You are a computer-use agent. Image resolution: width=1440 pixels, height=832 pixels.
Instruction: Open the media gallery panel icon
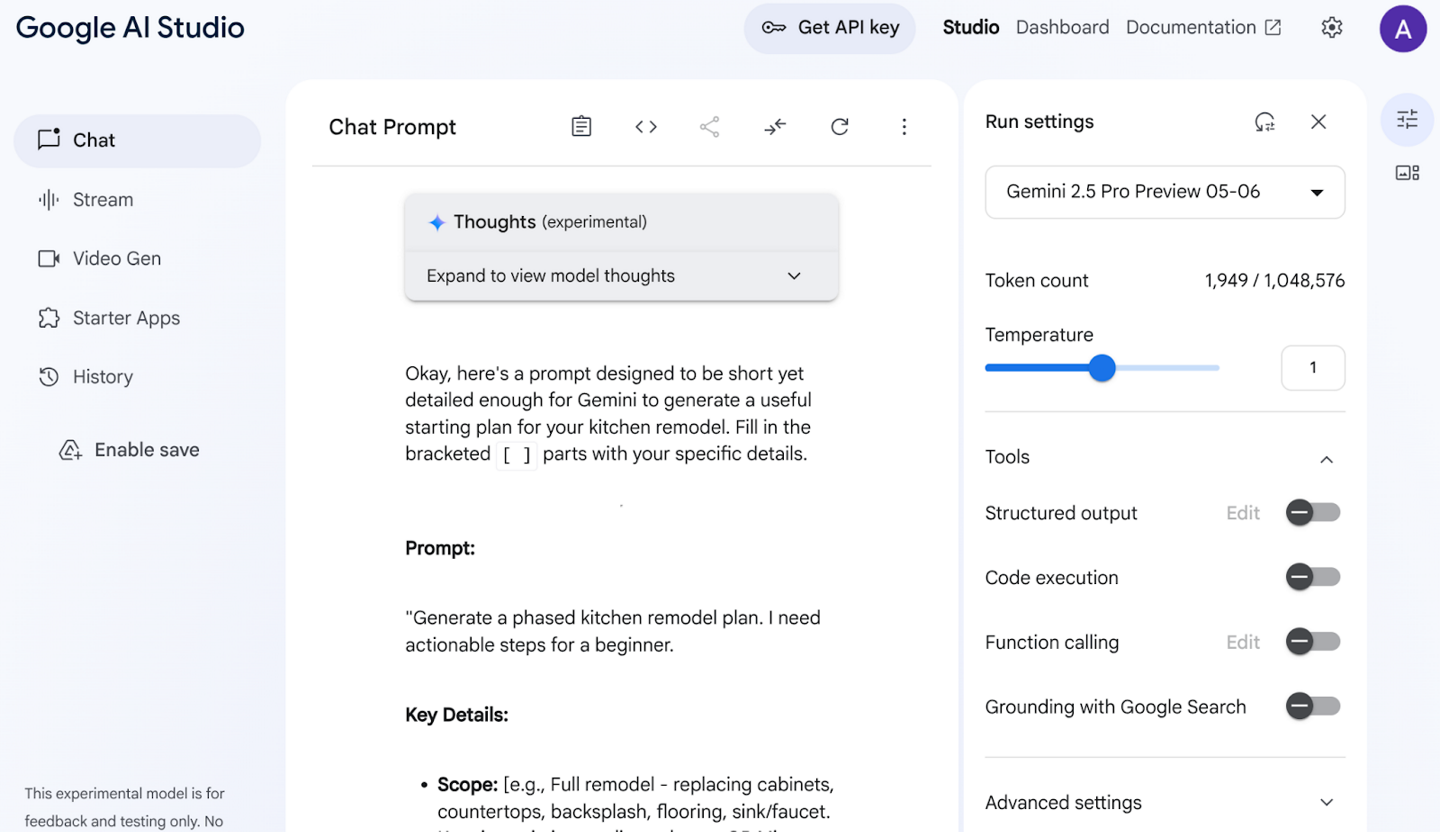1407,172
